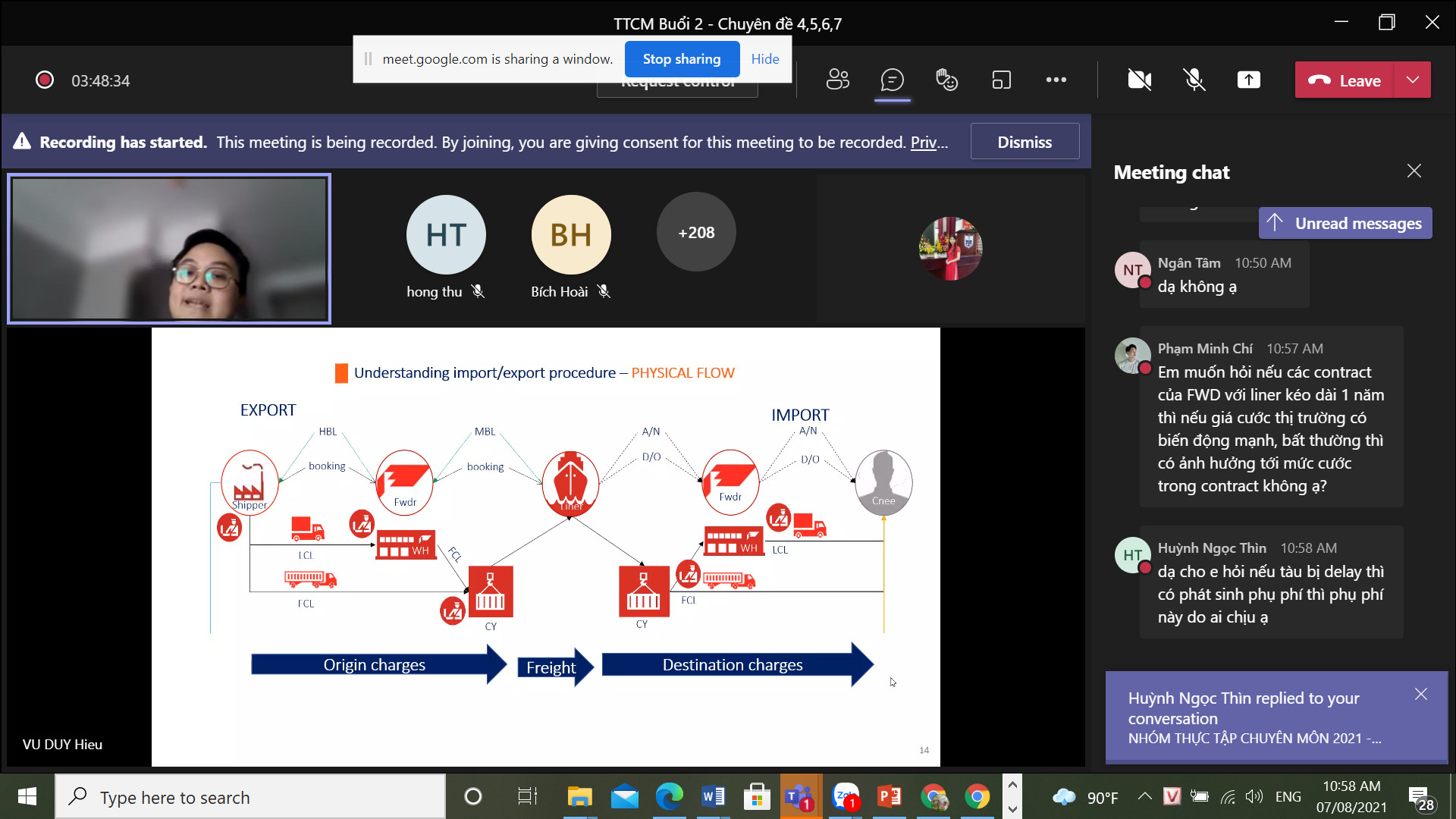Unmute the microphone

pyautogui.click(x=1194, y=80)
